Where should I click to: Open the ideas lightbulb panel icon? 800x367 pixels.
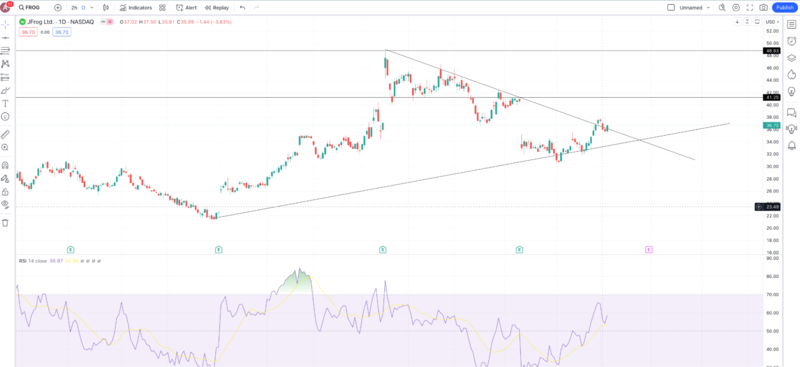coord(791,91)
